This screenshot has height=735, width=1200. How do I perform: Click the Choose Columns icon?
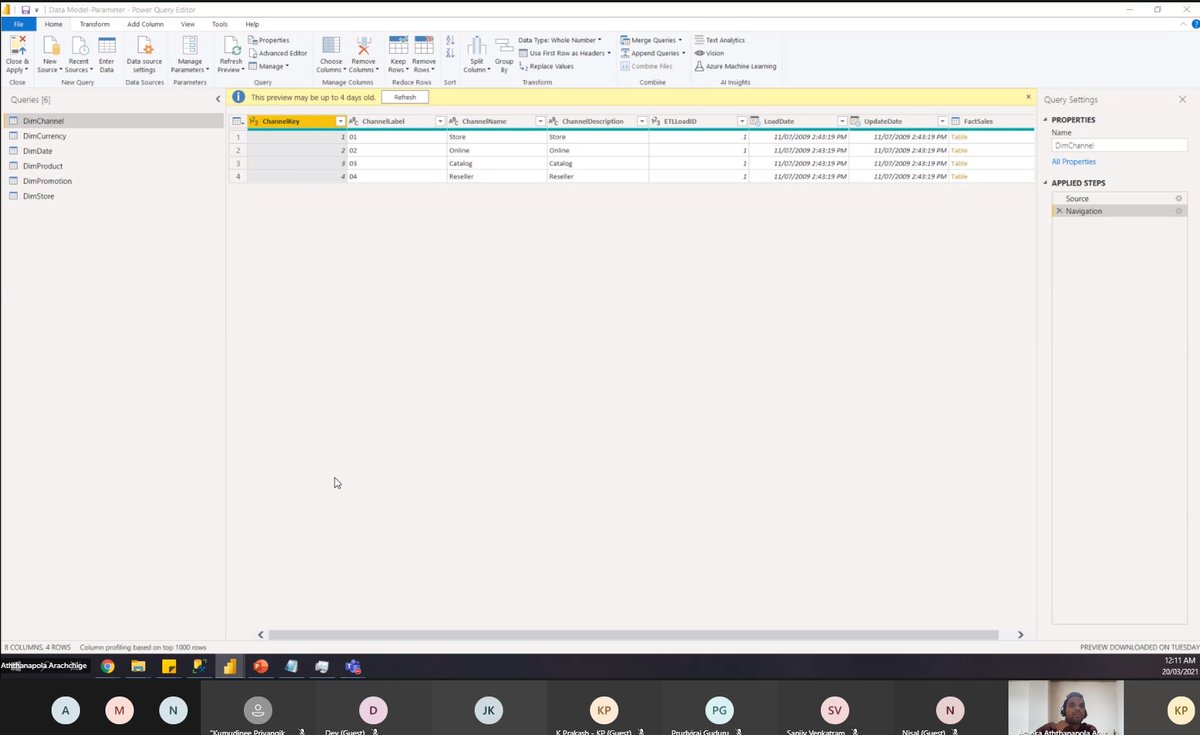[331, 45]
